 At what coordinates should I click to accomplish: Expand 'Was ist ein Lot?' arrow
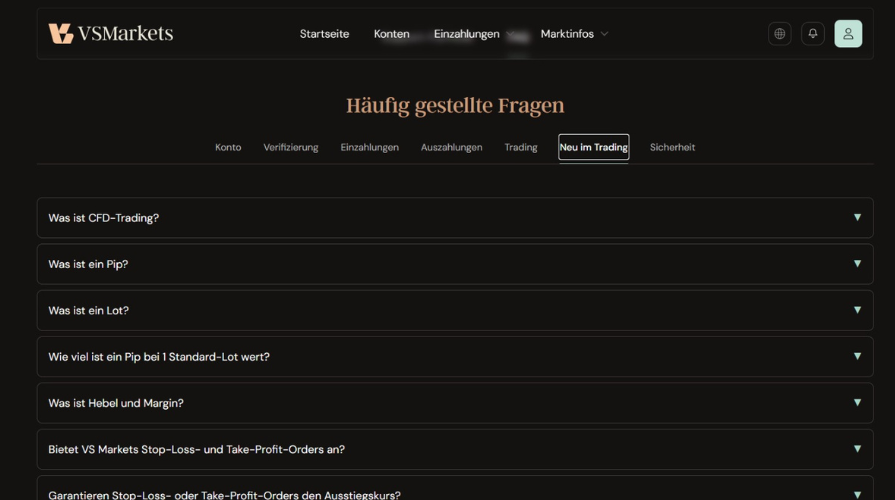pyautogui.click(x=857, y=310)
